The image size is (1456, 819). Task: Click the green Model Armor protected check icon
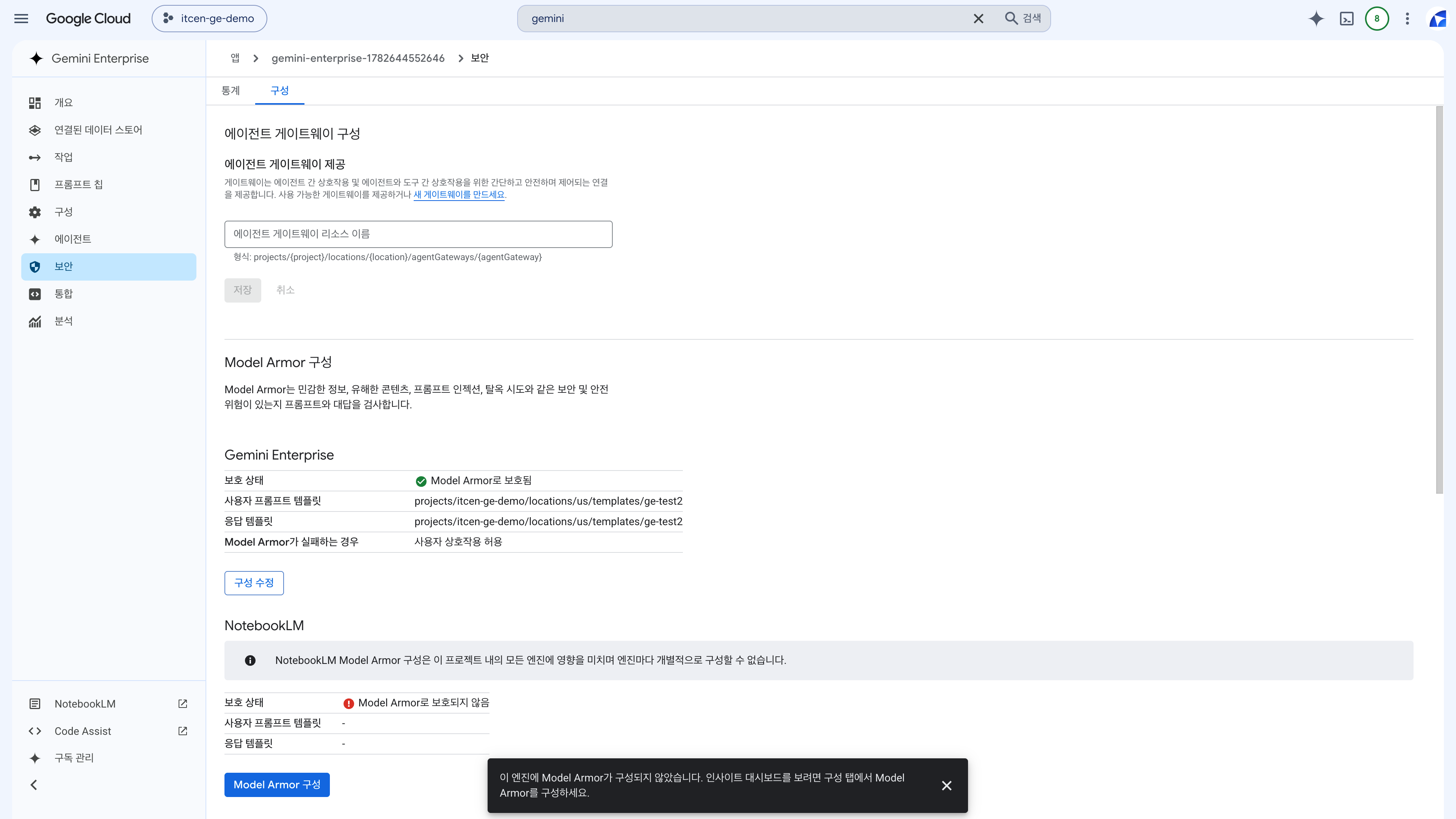[x=421, y=481]
